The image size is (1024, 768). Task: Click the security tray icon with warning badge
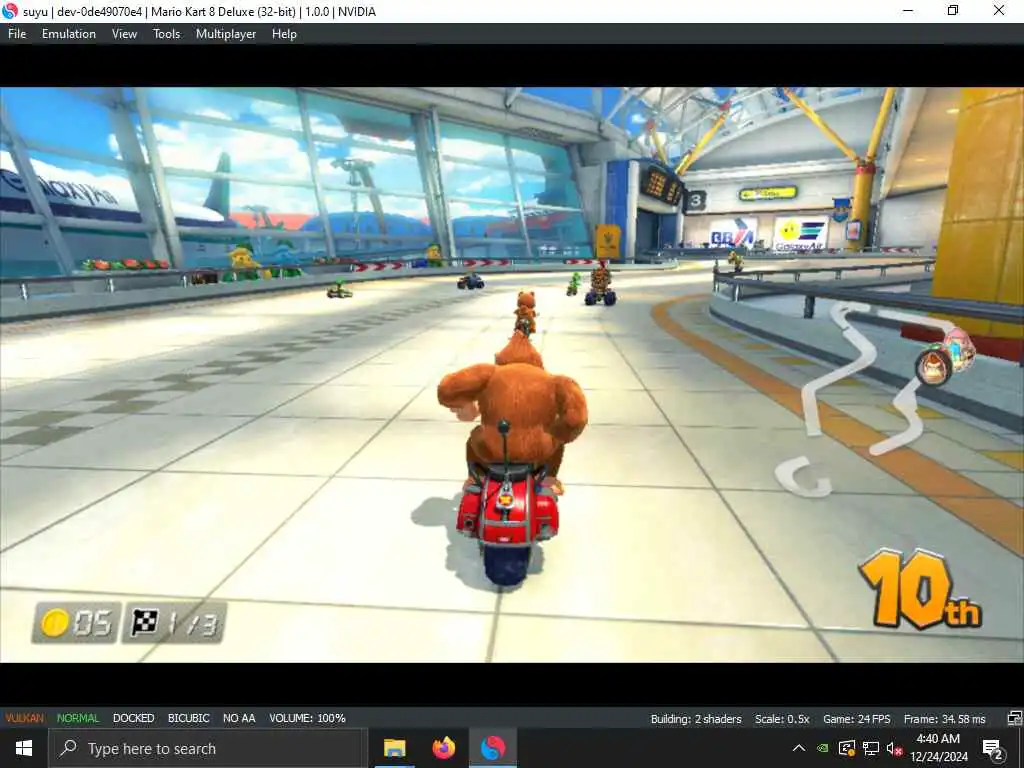[847, 748]
